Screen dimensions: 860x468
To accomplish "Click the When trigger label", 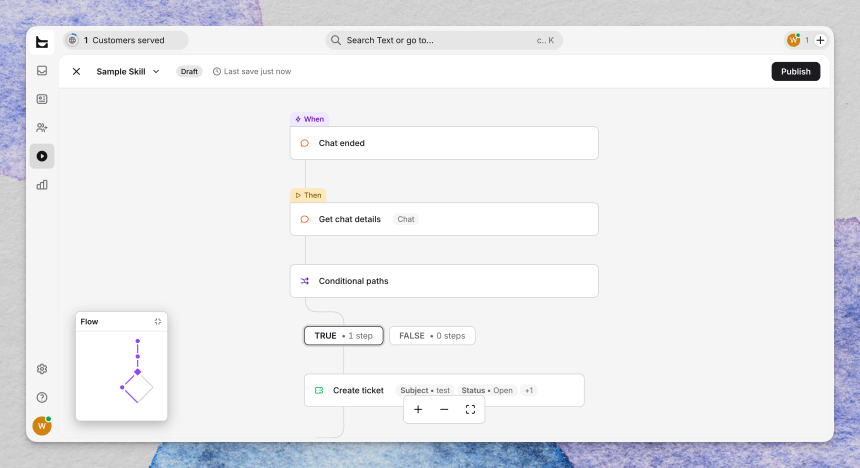I will (309, 119).
